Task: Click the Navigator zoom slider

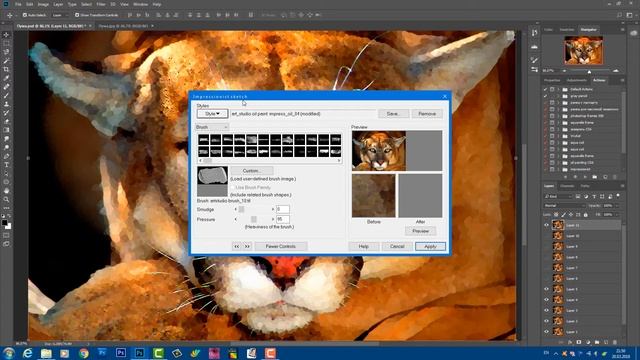Action: (589, 71)
